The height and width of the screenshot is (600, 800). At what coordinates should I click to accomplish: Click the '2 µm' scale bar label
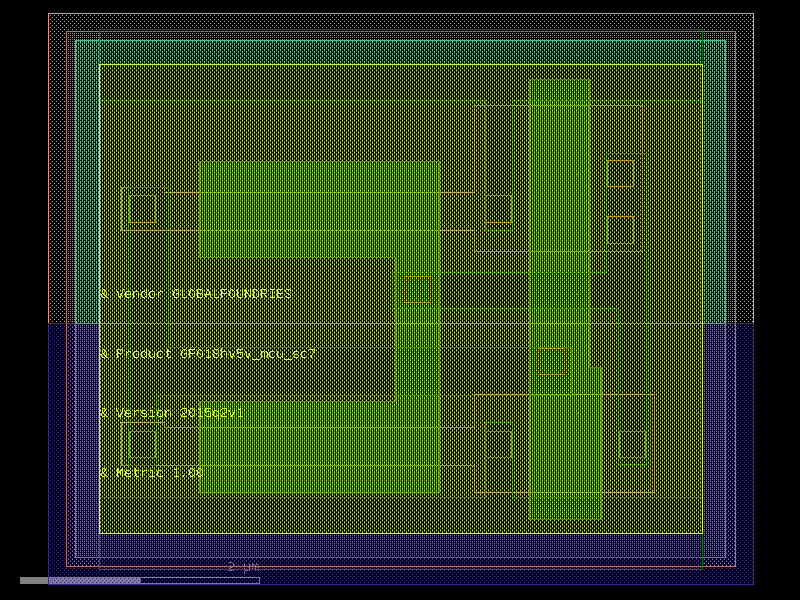tap(243, 567)
